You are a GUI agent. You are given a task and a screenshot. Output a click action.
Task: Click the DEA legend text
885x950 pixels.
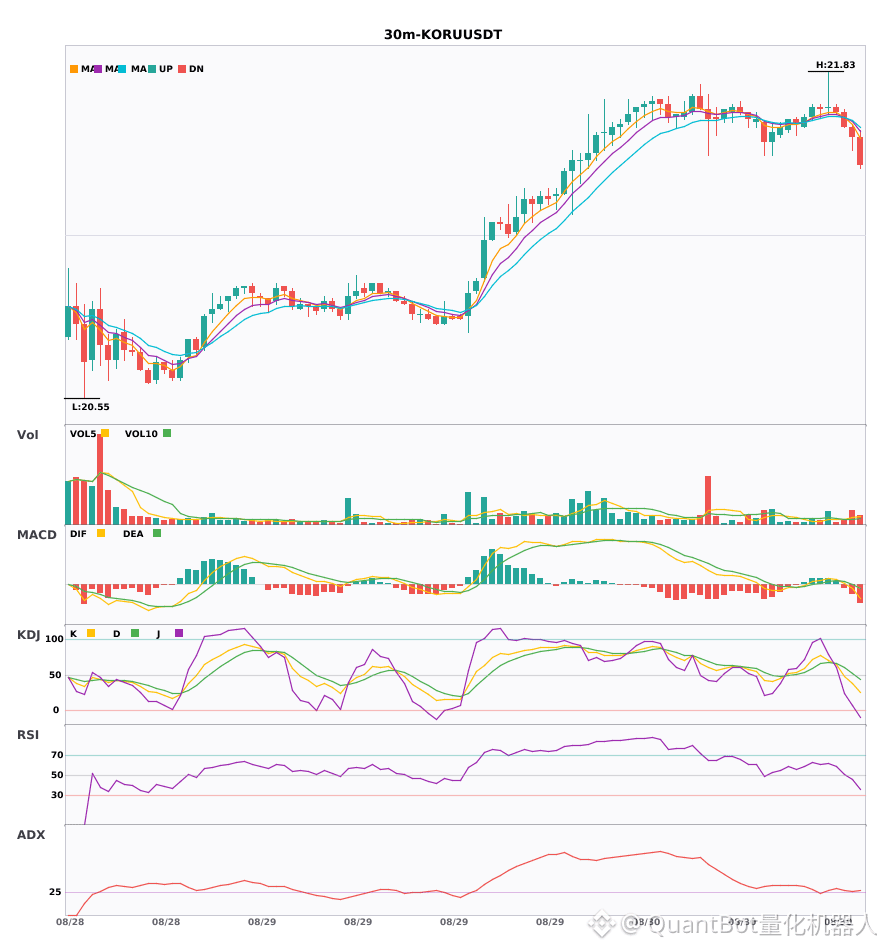[133, 534]
